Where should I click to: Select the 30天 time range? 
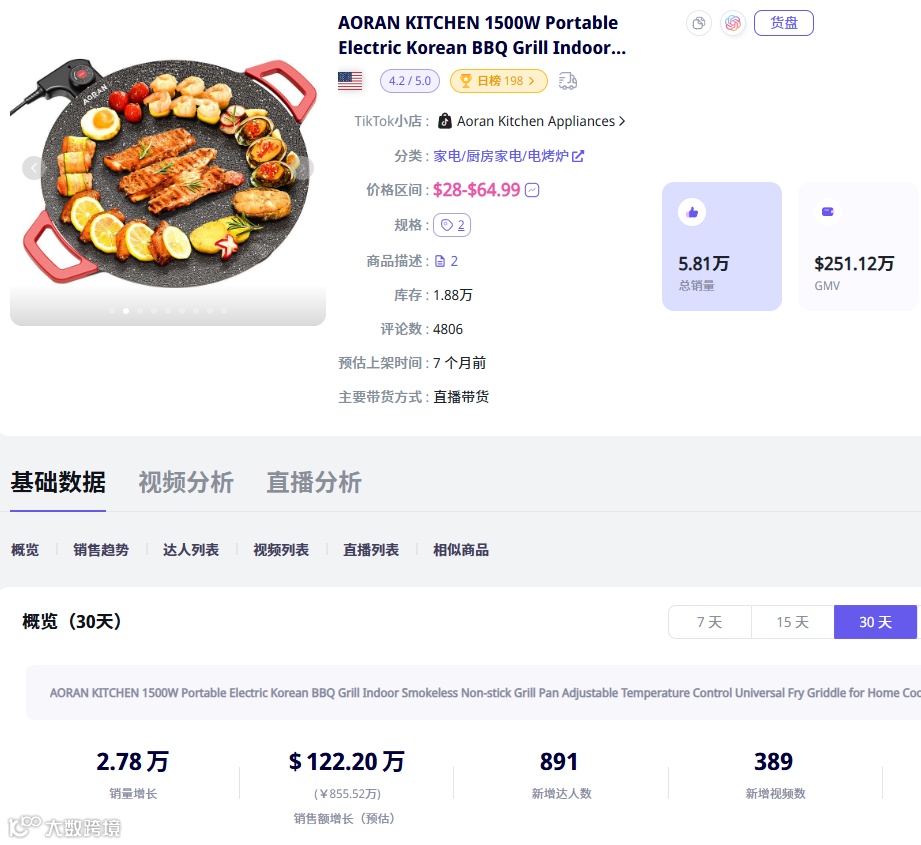pyautogui.click(x=875, y=622)
